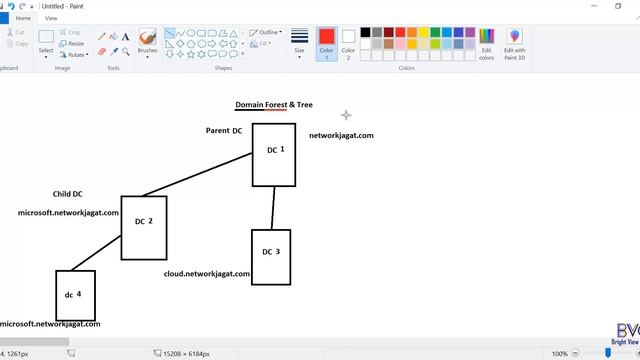Expand the Shapes gallery with the More arrow
This screenshot has width=640, height=360.
click(243, 54)
